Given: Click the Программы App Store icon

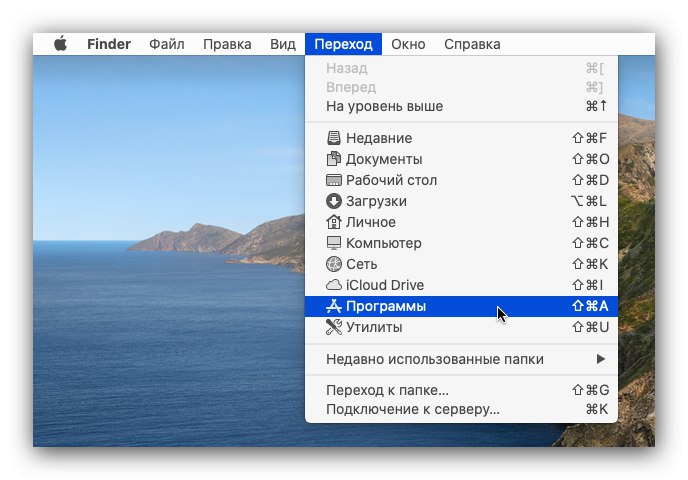Looking at the screenshot, I should [334, 306].
